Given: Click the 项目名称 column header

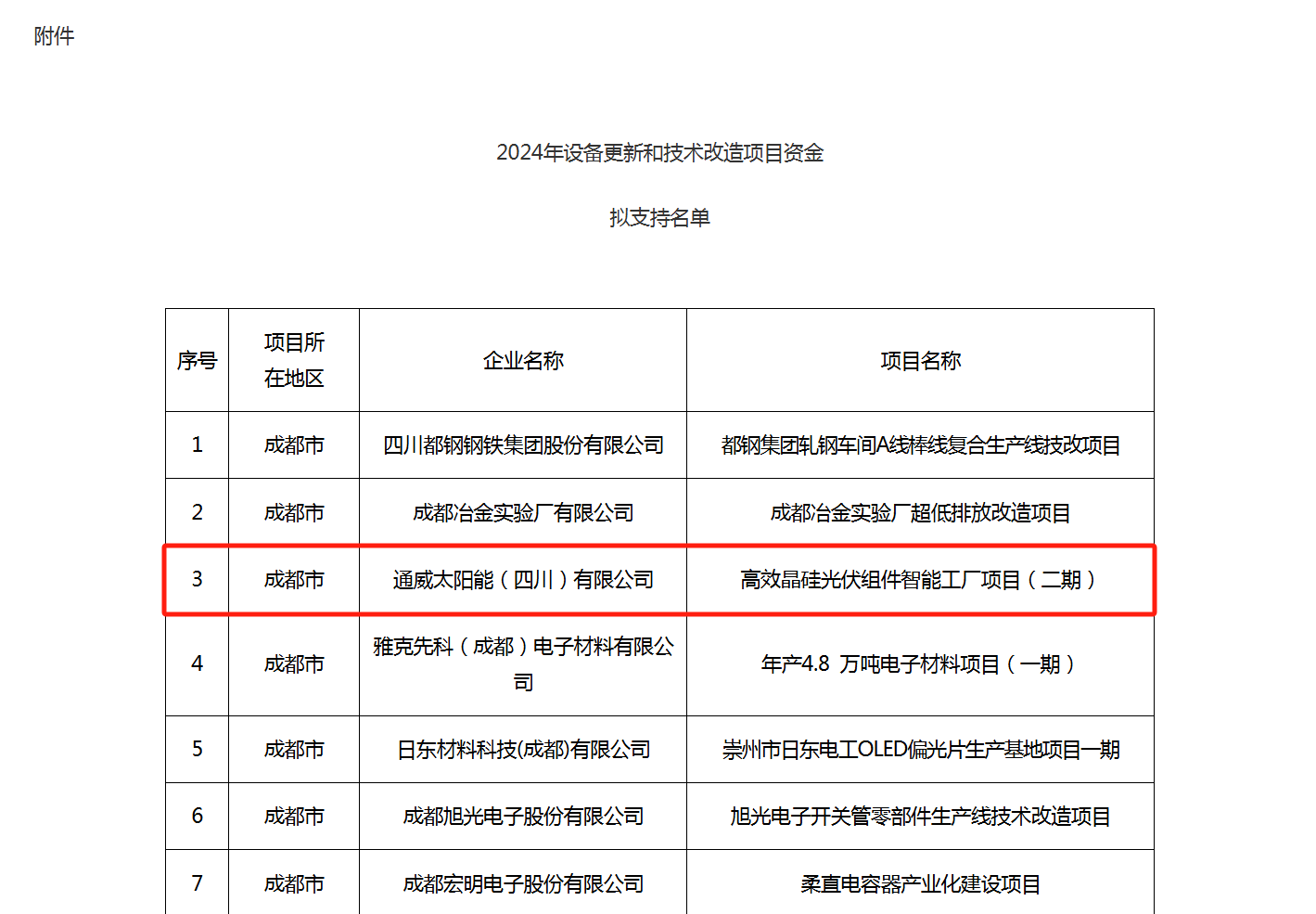Looking at the screenshot, I should tap(920, 360).
